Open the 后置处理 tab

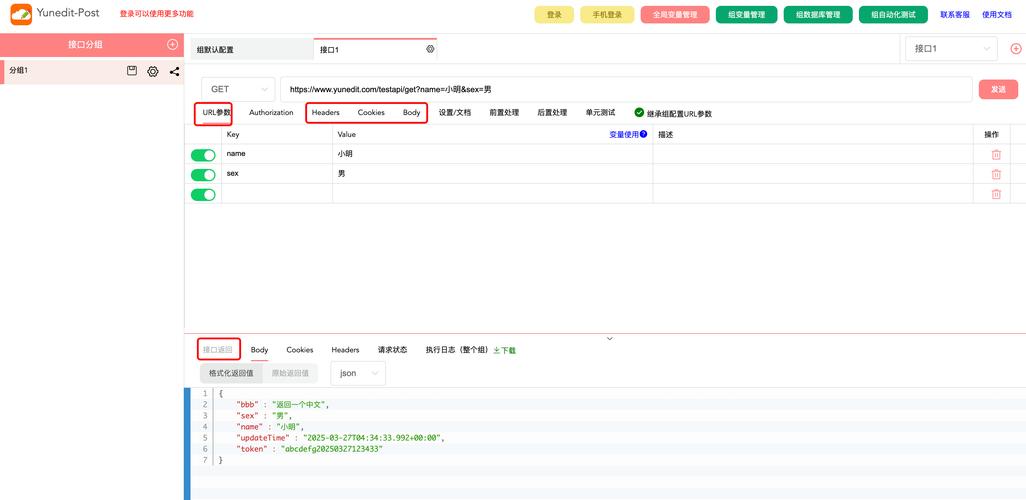pos(552,113)
